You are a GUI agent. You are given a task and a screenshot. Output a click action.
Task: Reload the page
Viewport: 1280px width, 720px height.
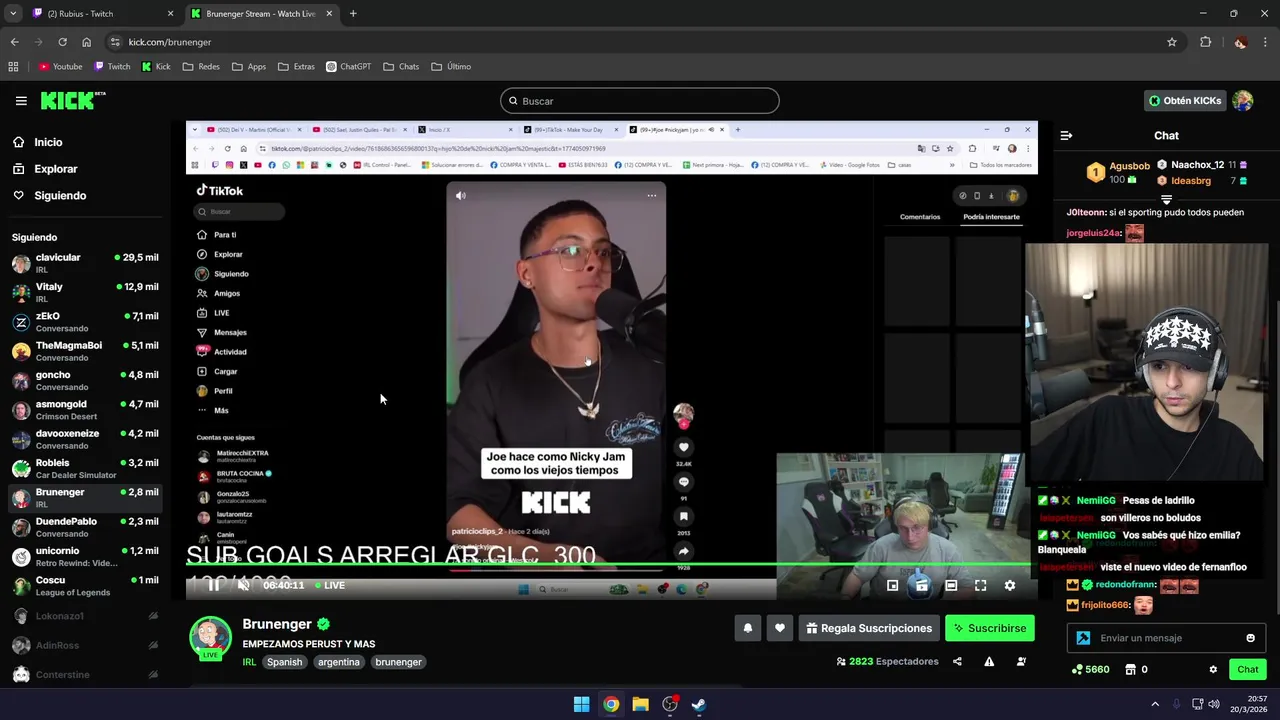tap(62, 42)
